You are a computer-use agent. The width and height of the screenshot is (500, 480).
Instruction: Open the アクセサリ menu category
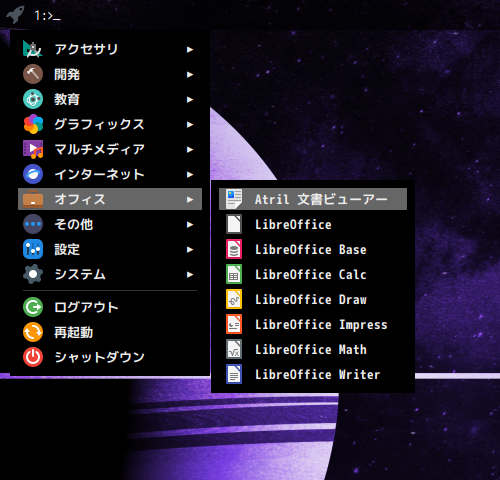[x=110, y=49]
